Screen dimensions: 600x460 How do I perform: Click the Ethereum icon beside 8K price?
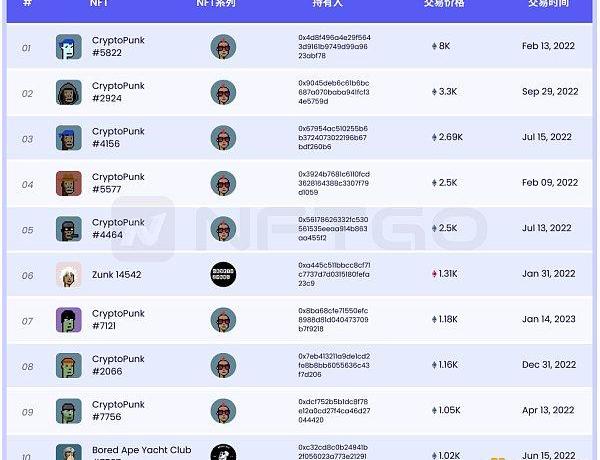(433, 47)
